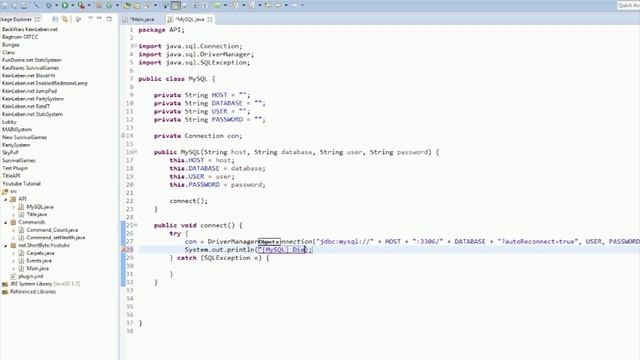
Task: Select the Clans project
Action: (x=8, y=53)
